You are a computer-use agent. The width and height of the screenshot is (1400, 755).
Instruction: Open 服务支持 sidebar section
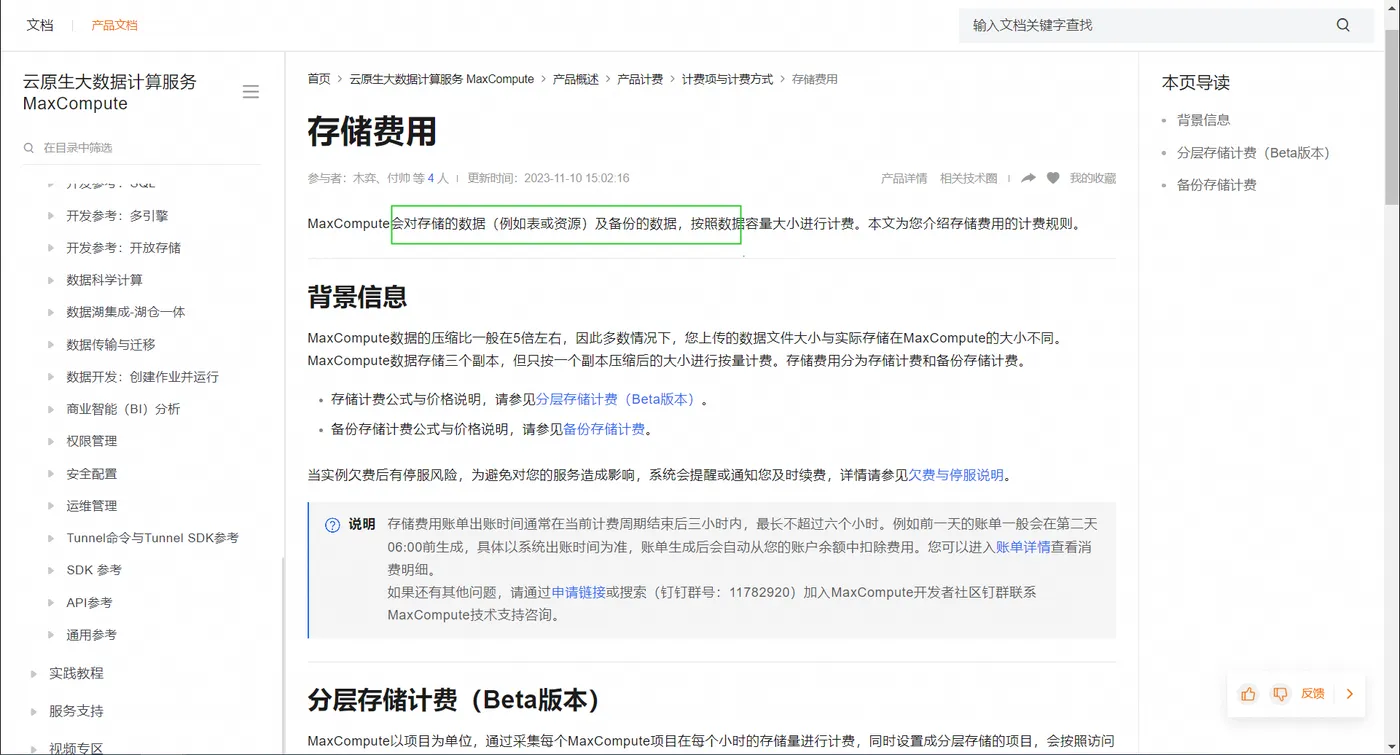point(76,711)
